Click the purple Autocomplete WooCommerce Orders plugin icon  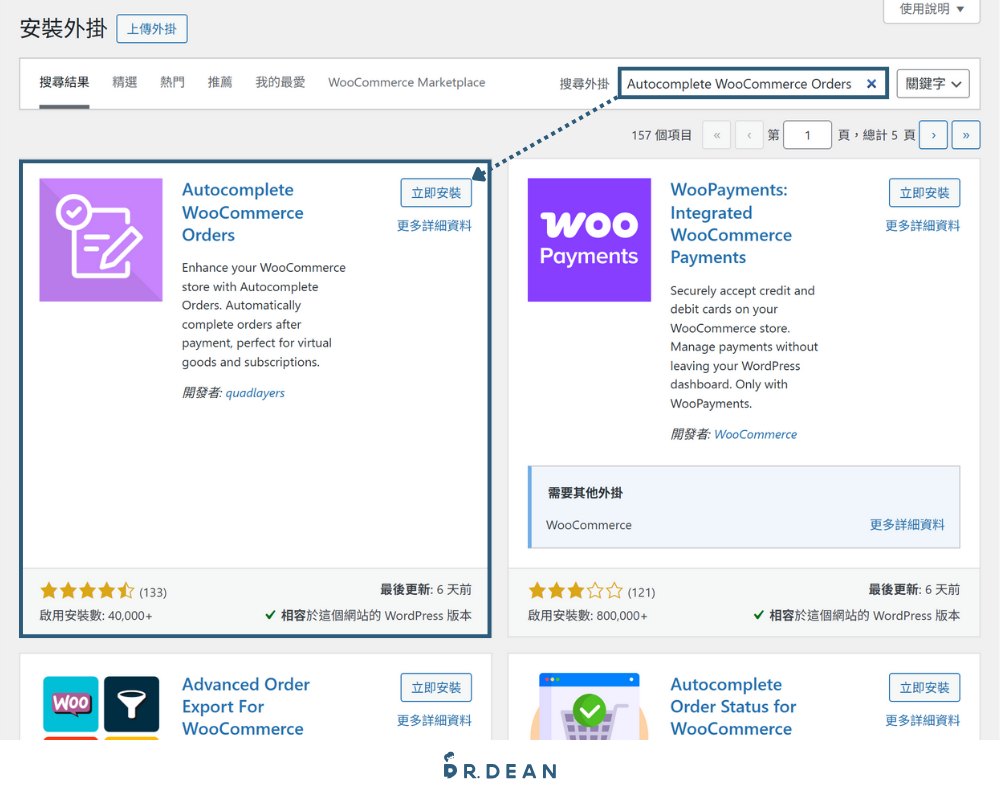coord(100,239)
